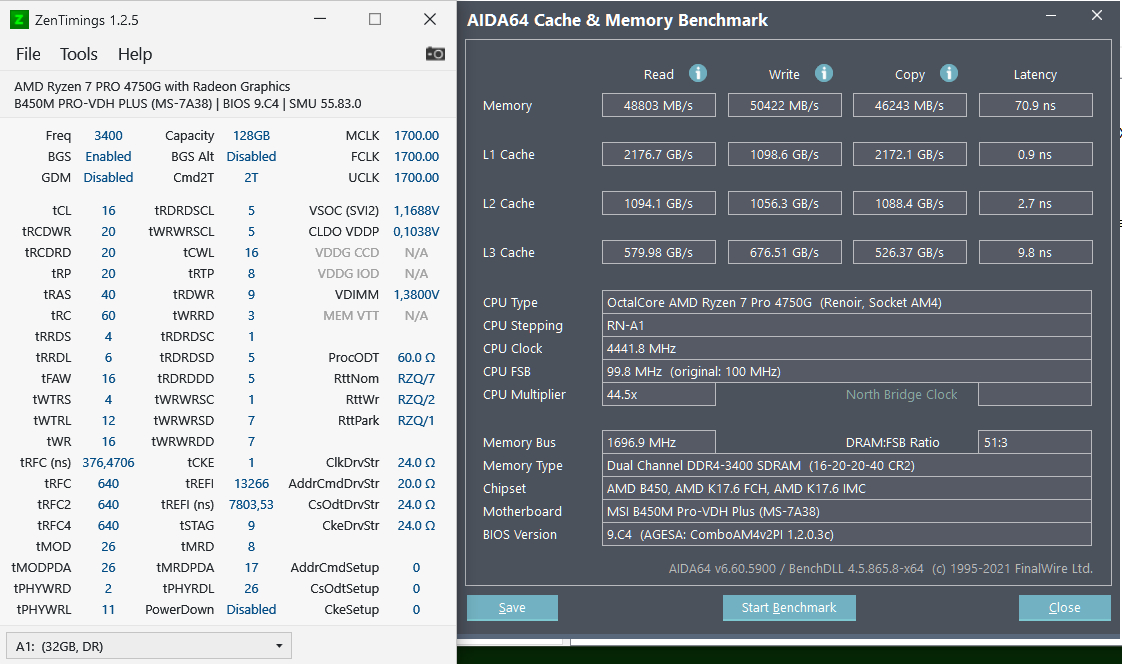Open the Tools menu
Image resolution: width=1122 pixels, height=664 pixels.
79,54
